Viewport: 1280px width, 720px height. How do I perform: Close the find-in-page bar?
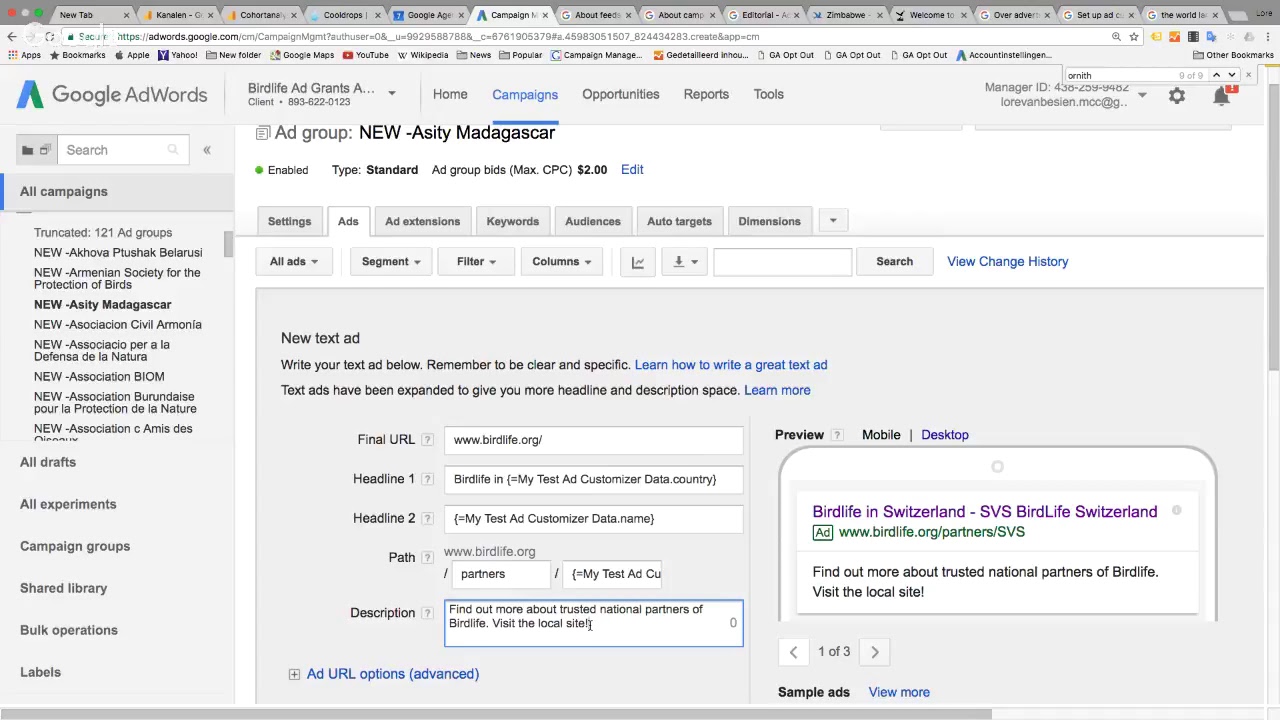click(1248, 75)
